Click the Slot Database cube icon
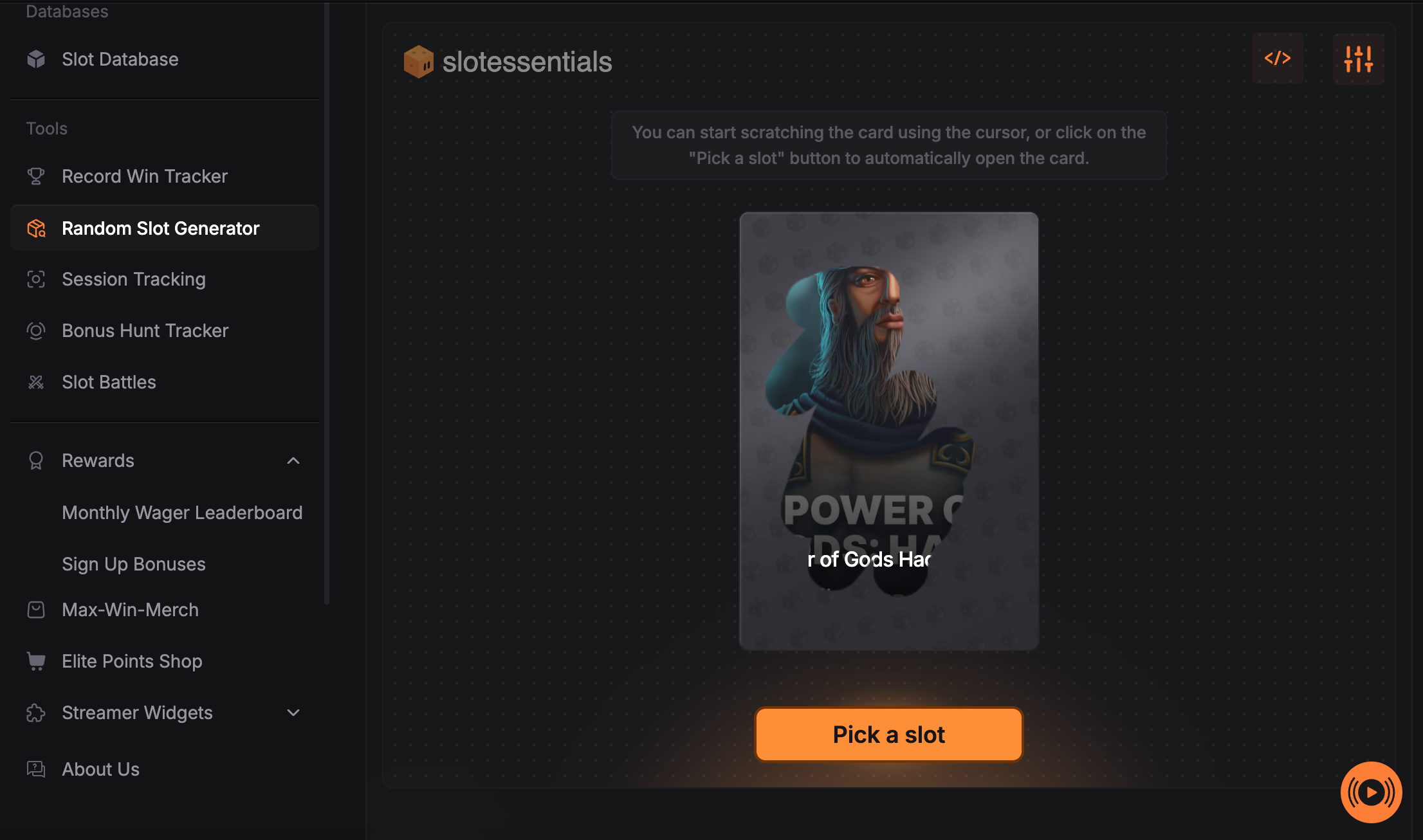 tap(36, 59)
